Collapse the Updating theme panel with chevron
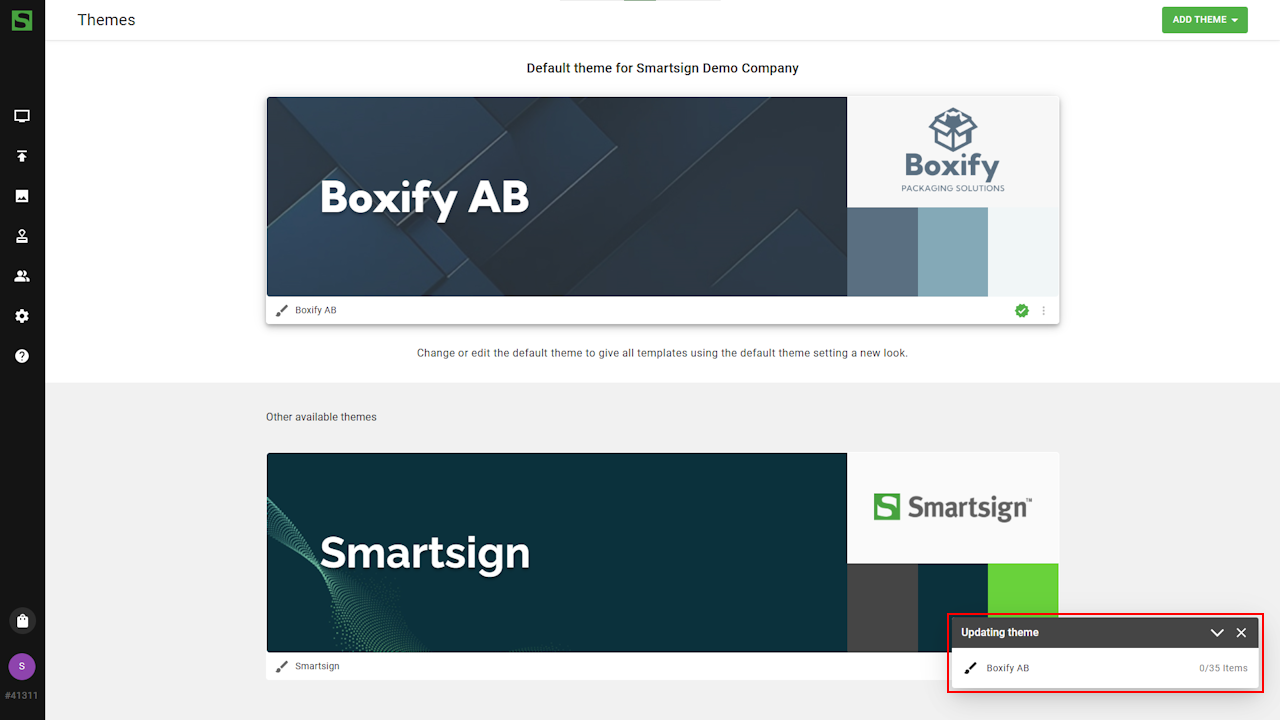The image size is (1280, 720). click(1217, 632)
